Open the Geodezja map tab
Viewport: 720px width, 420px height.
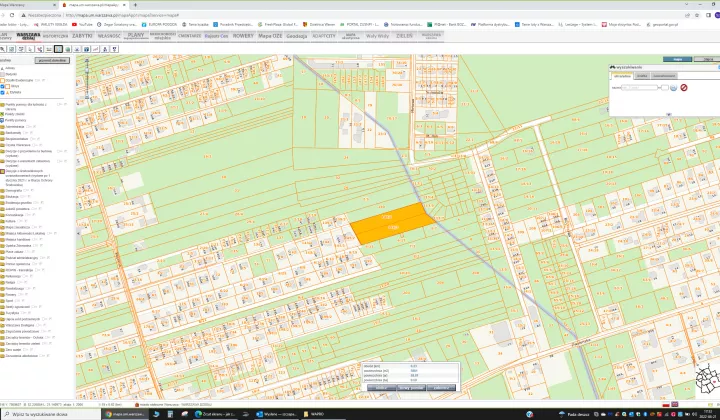(296, 35)
